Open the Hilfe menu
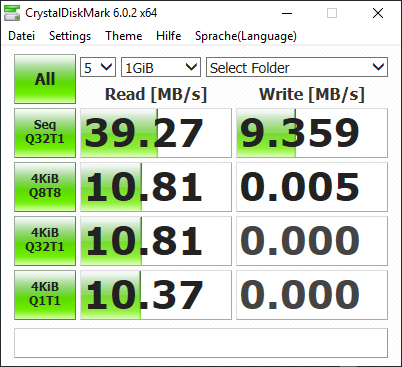The height and width of the screenshot is (367, 402). [169, 36]
